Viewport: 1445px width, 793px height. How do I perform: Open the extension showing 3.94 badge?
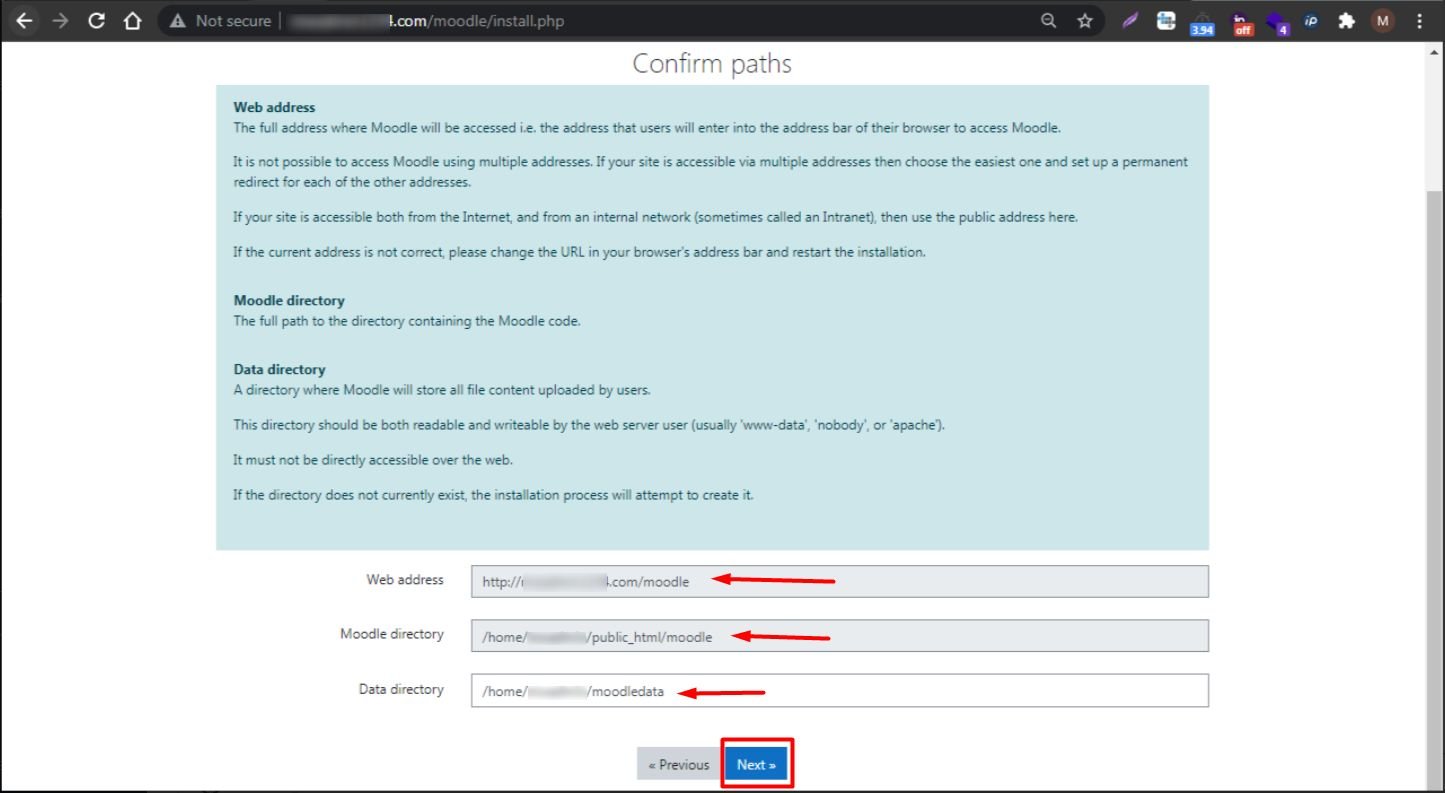point(1202,23)
